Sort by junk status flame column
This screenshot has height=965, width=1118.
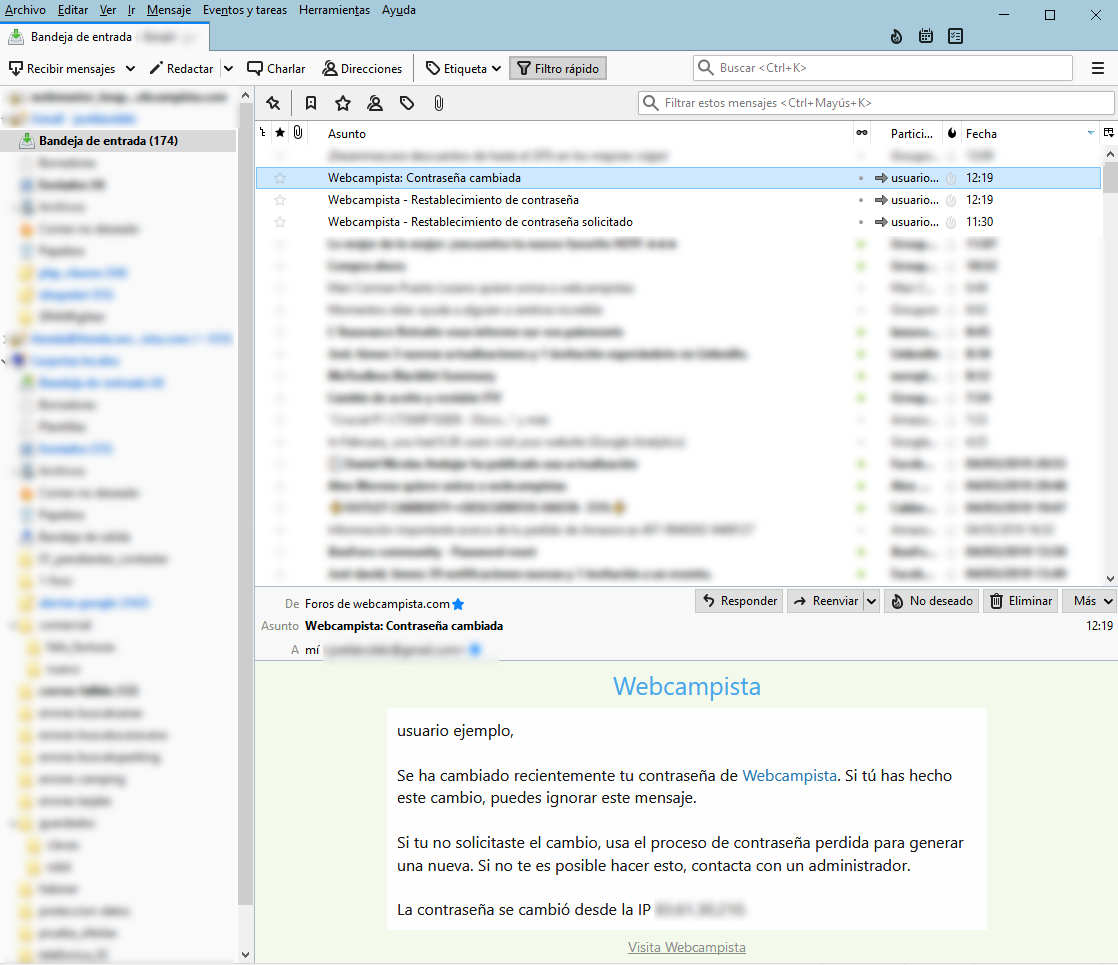coord(952,133)
